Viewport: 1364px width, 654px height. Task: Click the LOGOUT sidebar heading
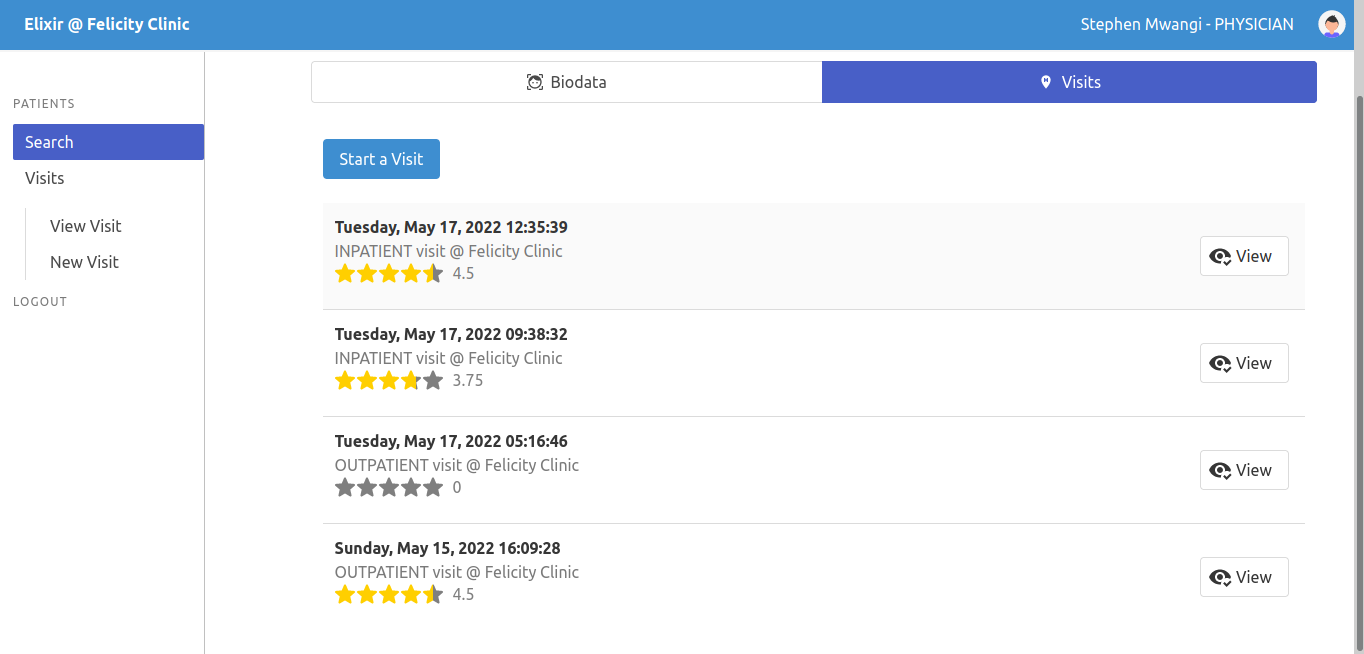[40, 301]
